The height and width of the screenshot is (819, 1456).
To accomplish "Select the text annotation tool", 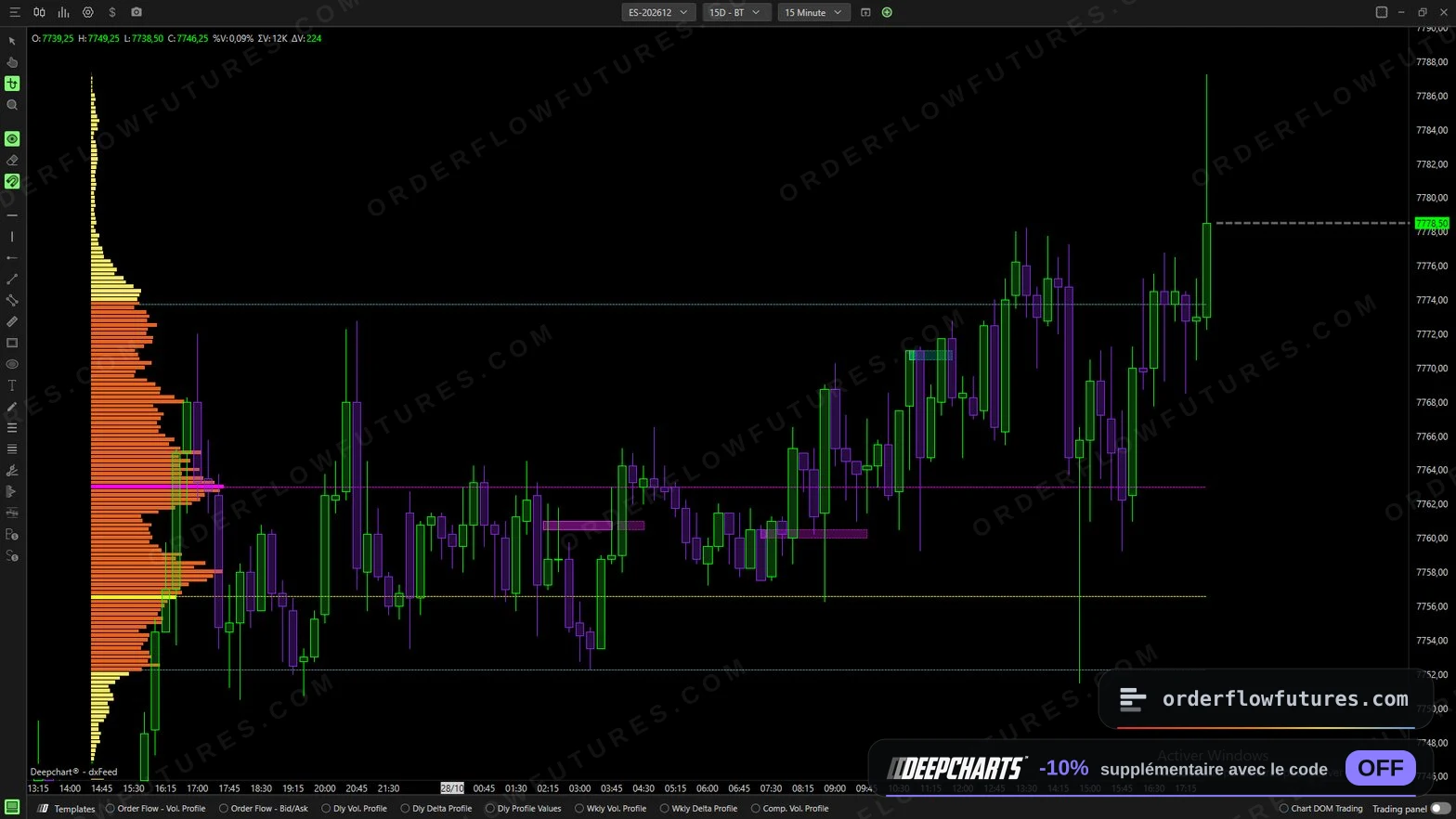I will click(12, 385).
